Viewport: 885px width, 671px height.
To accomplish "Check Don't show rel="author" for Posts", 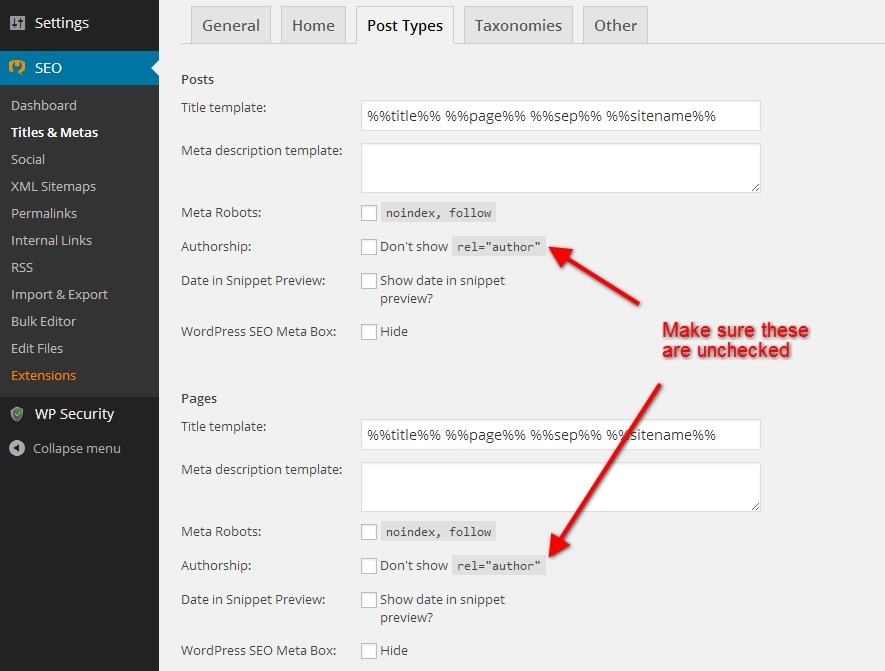I will tap(369, 246).
